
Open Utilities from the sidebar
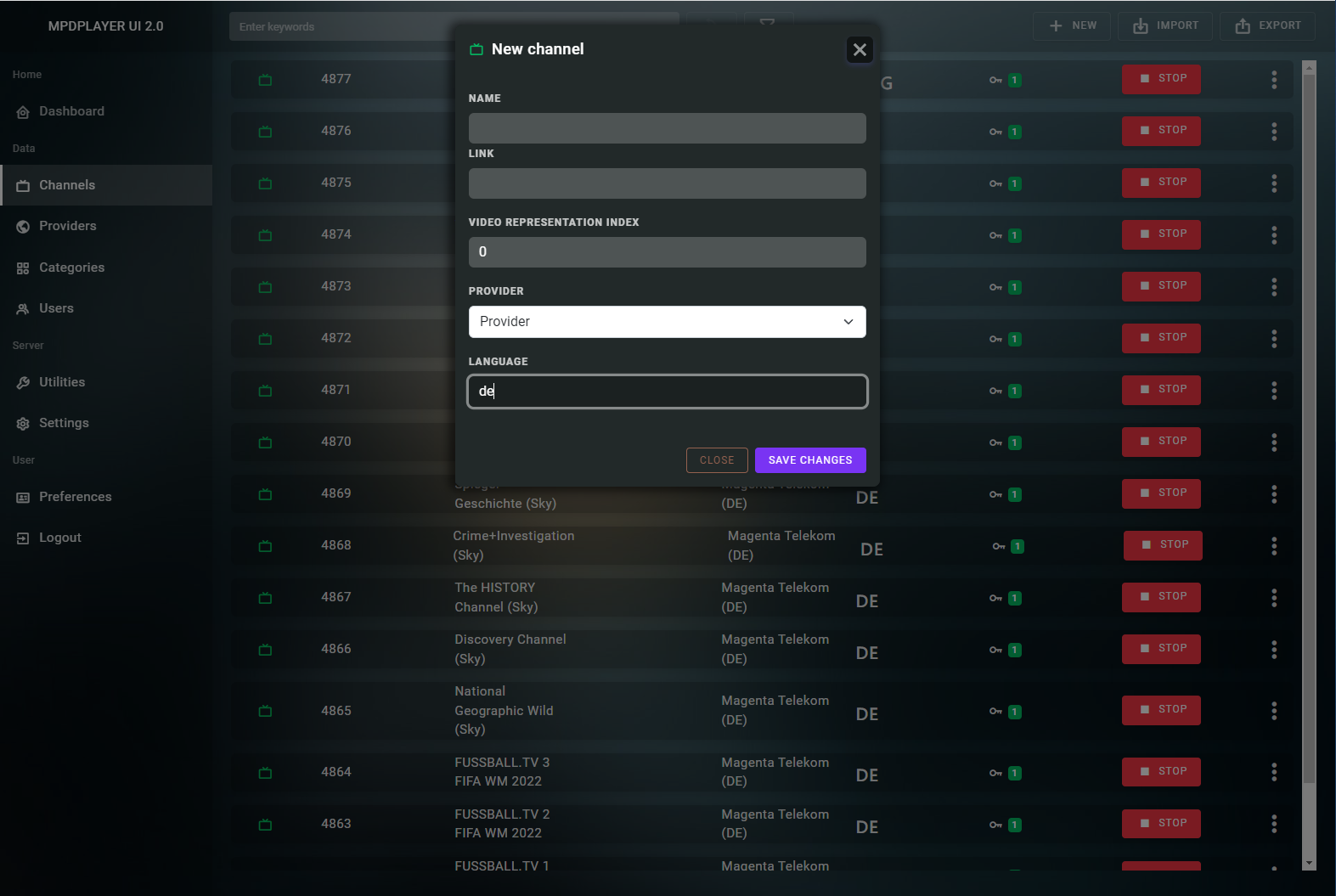tap(62, 382)
